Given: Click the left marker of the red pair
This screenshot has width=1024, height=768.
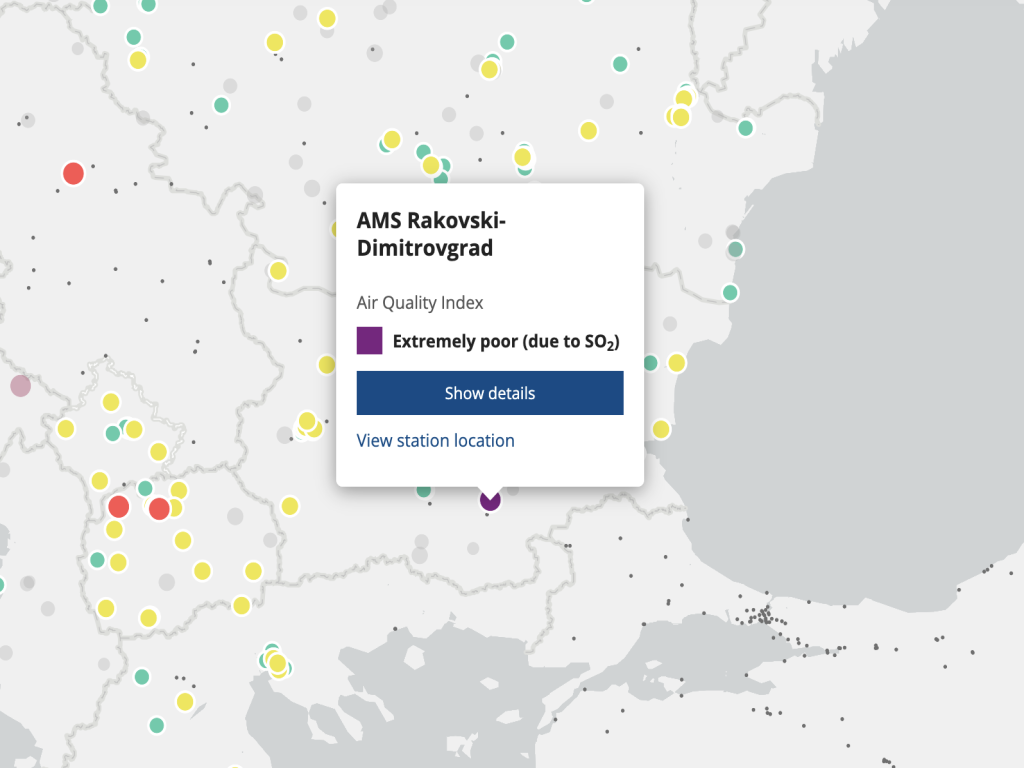Looking at the screenshot, I should pyautogui.click(x=119, y=506).
